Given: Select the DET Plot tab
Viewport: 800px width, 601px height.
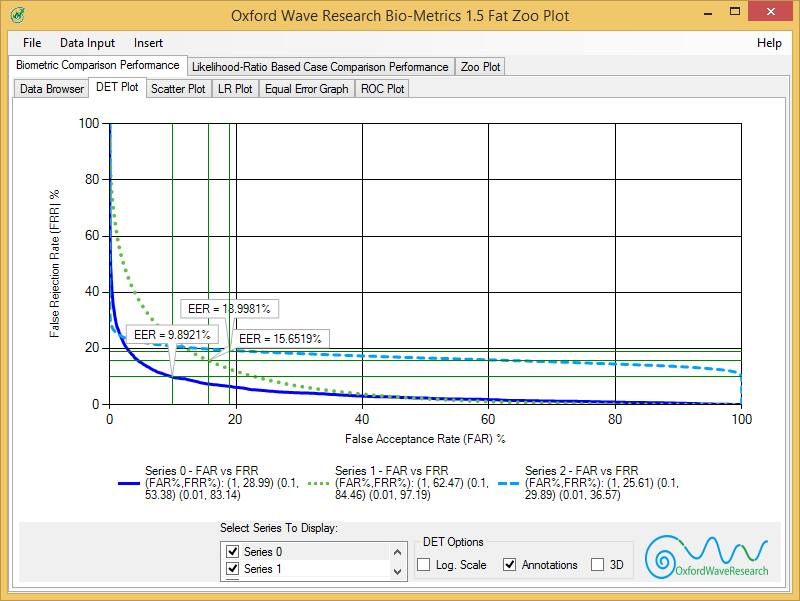Looking at the screenshot, I should (x=117, y=87).
